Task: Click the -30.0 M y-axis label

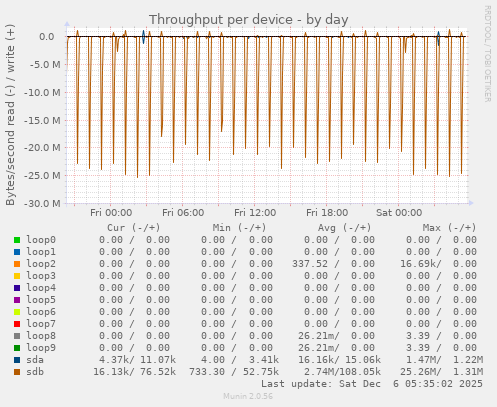Action: point(42,203)
